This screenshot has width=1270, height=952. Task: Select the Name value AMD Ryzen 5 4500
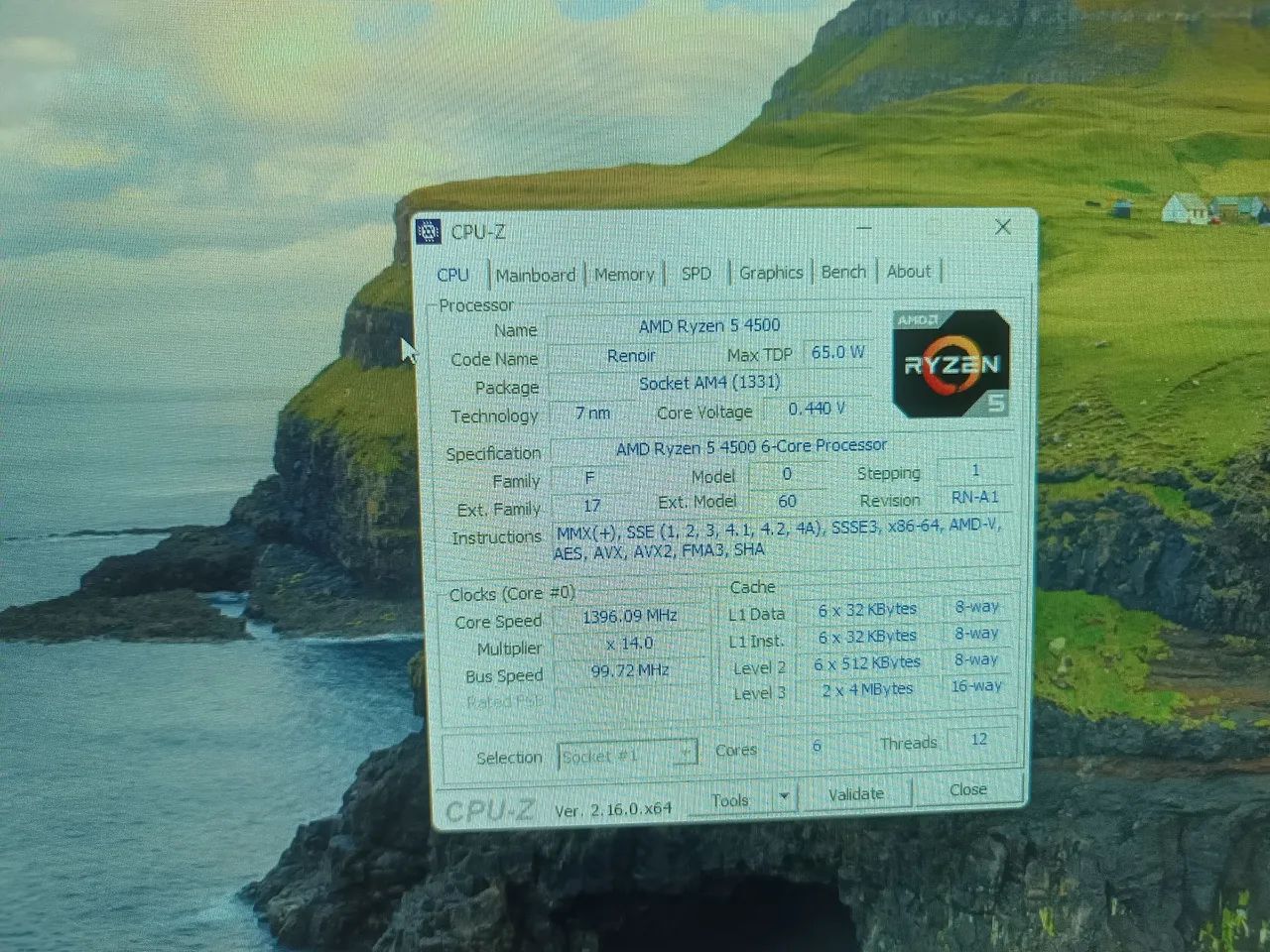(x=709, y=325)
